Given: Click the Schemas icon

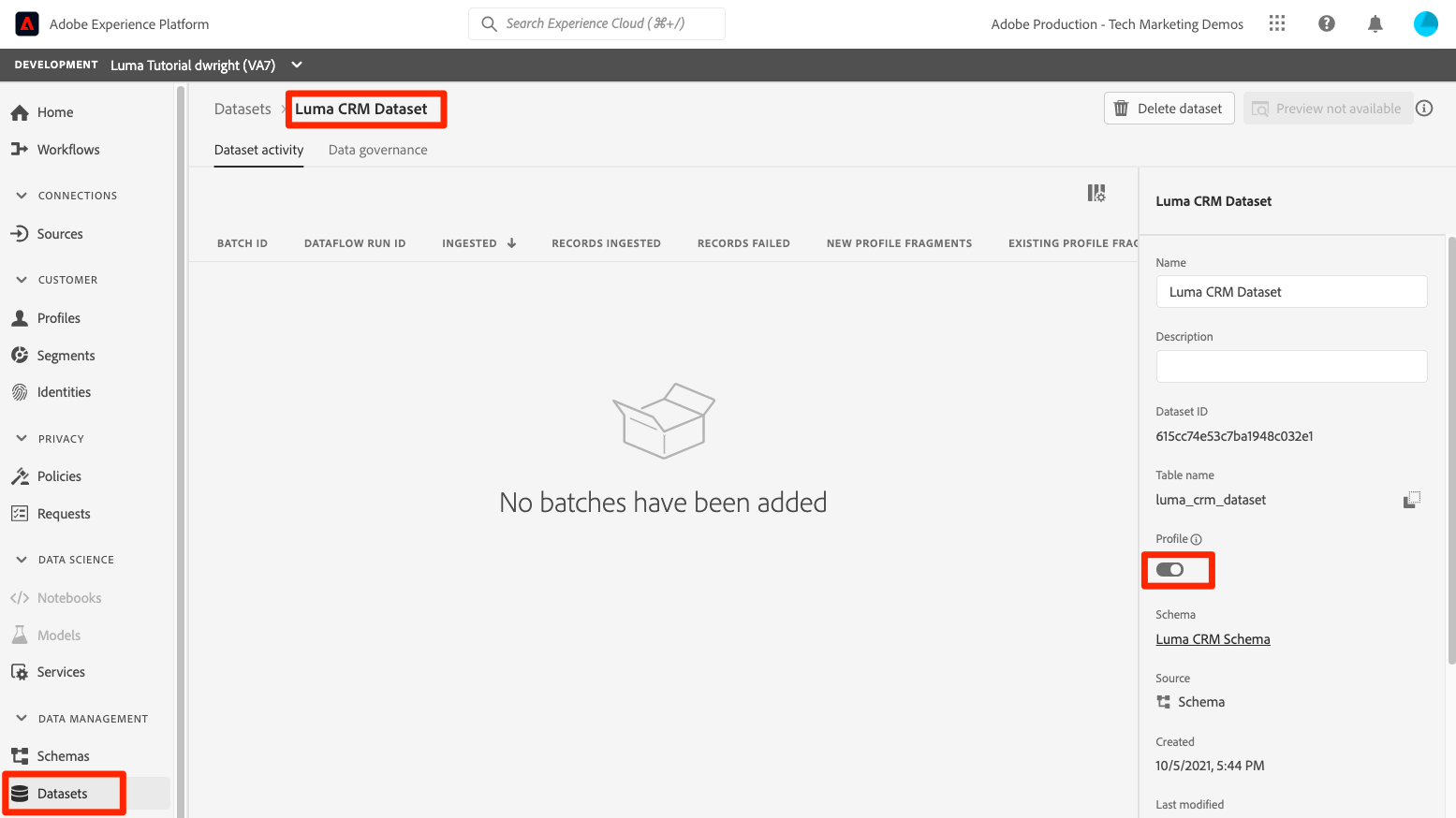Looking at the screenshot, I should tap(20, 756).
